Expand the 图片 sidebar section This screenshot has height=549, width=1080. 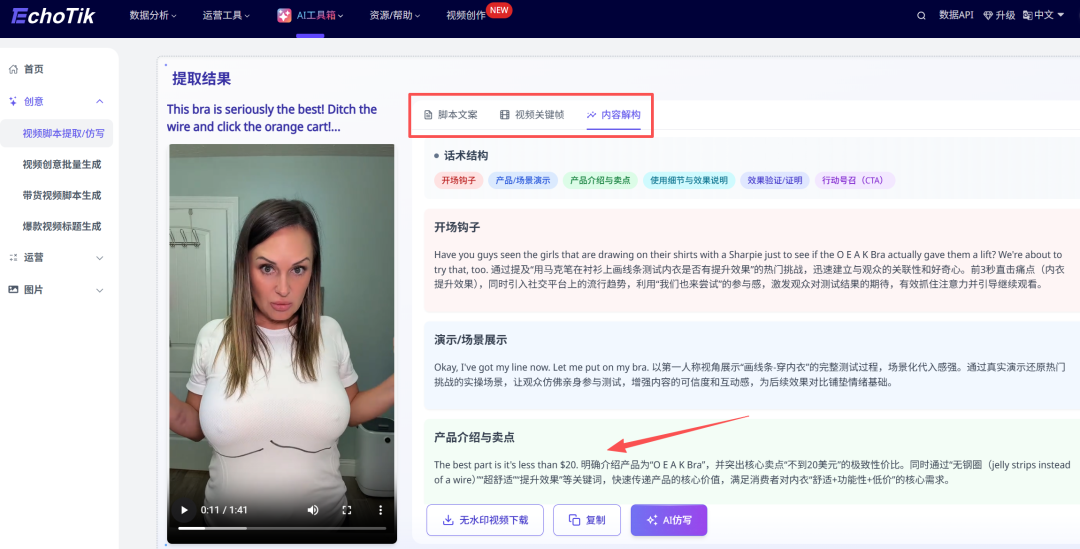[x=99, y=290]
